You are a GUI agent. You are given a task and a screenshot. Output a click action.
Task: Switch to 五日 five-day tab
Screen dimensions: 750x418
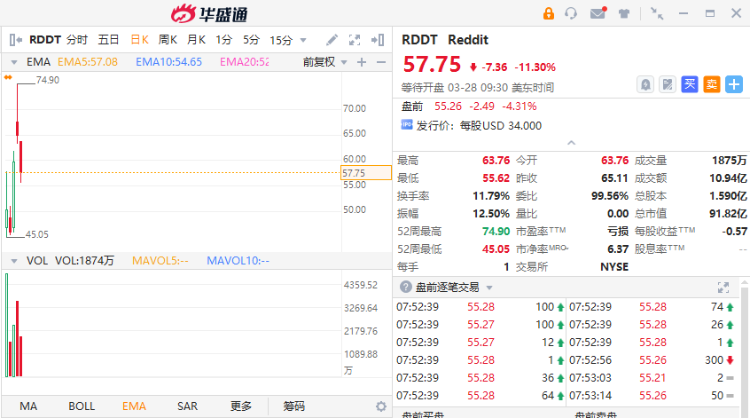click(108, 40)
